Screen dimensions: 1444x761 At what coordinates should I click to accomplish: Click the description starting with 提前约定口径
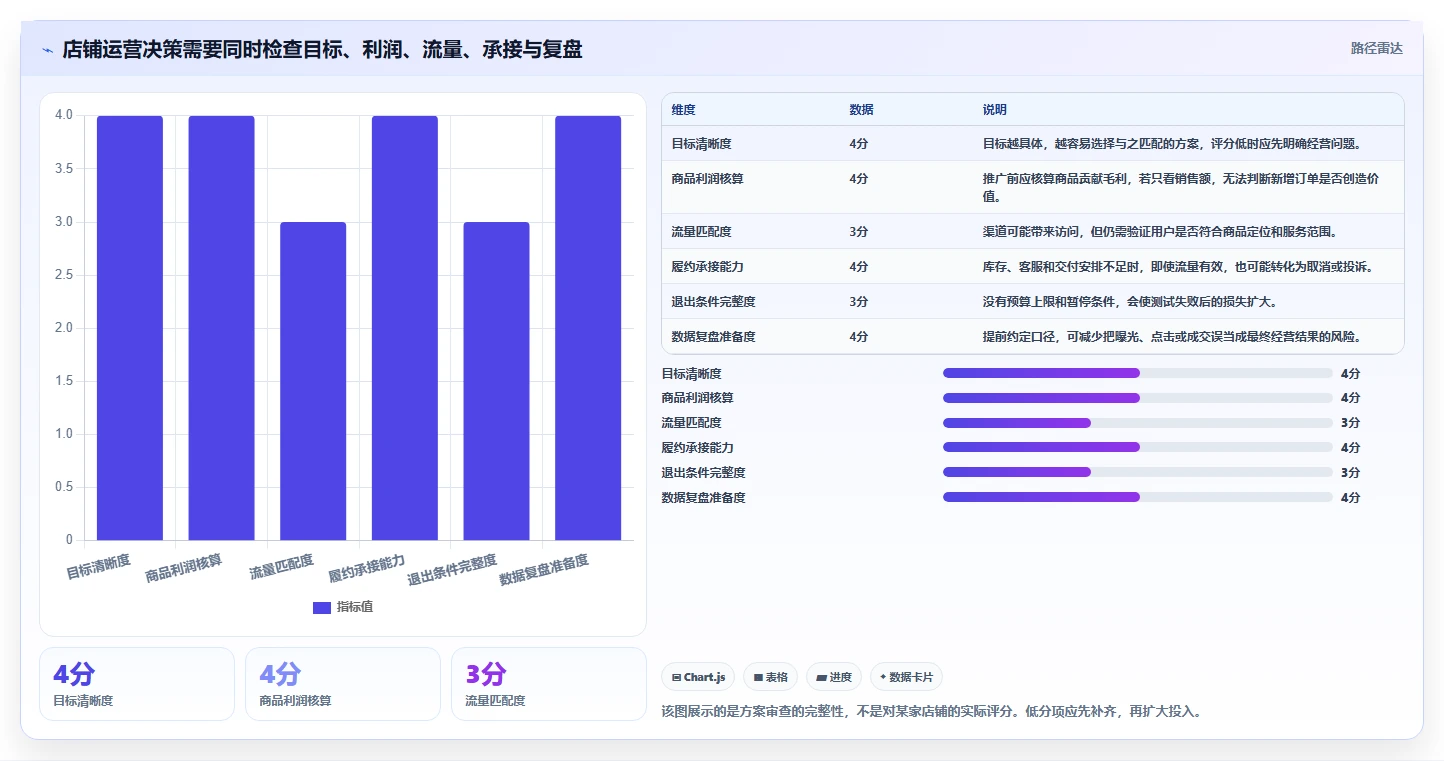point(1171,337)
